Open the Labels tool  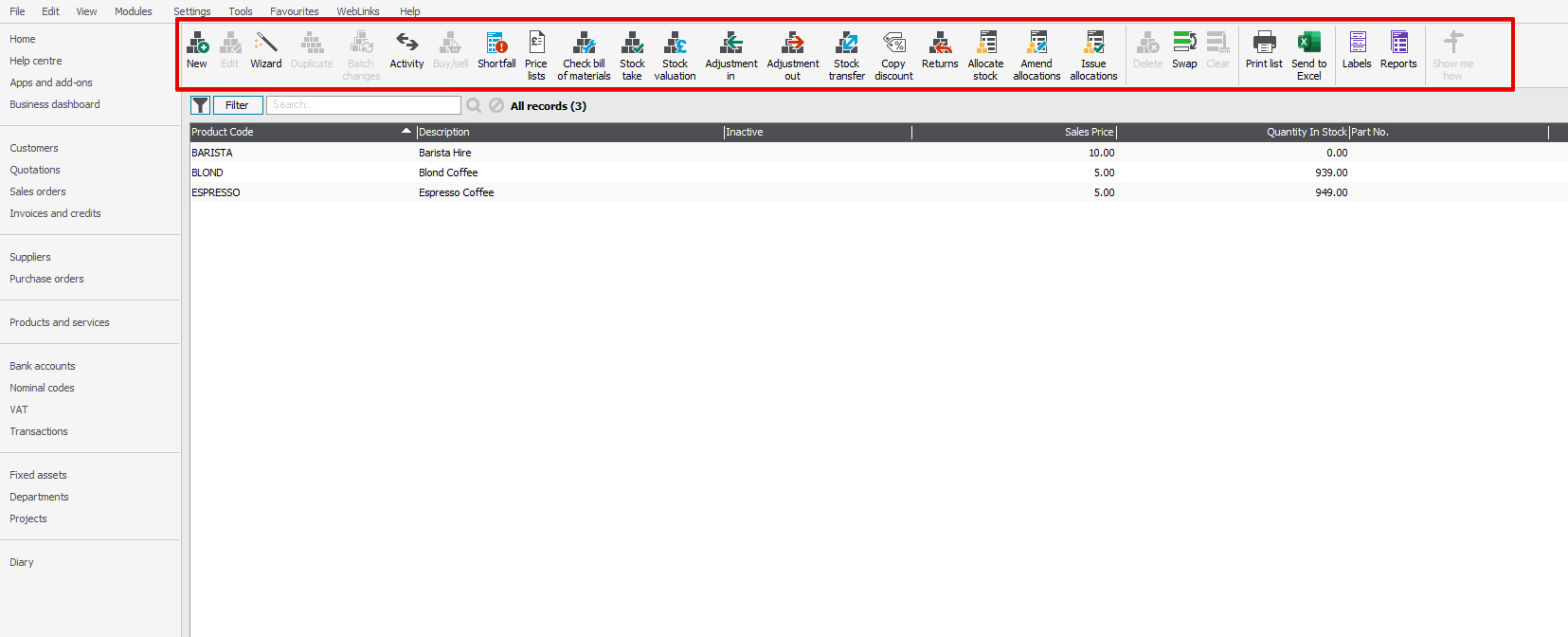[x=1357, y=50]
